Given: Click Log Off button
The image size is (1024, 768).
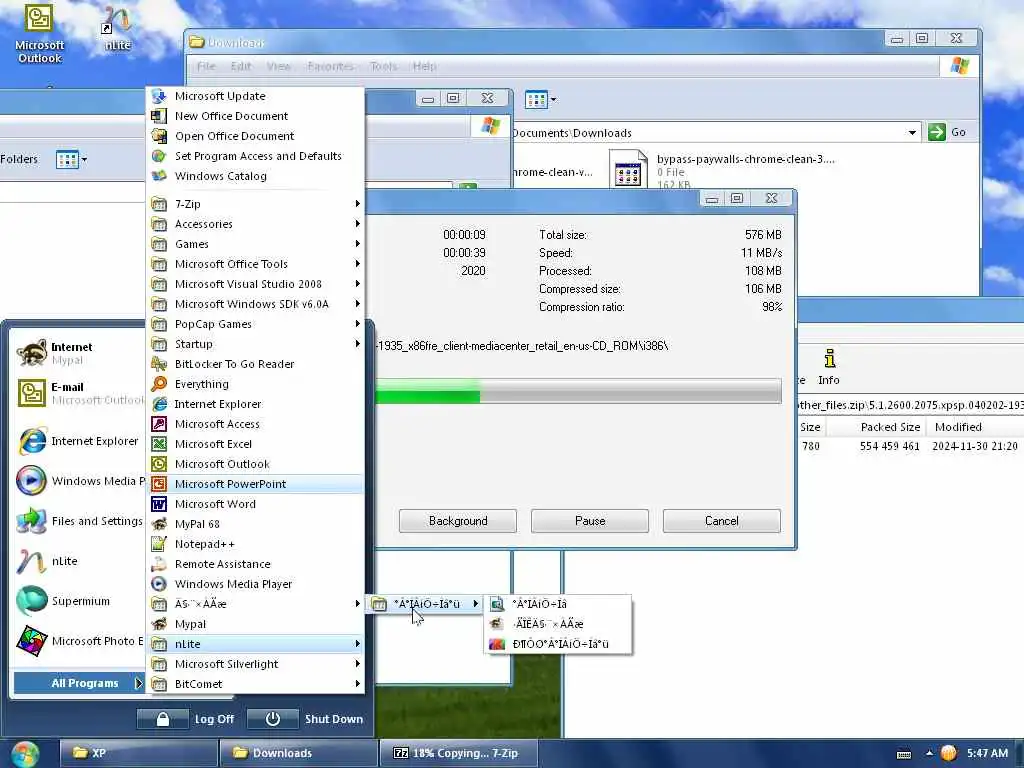Looking at the screenshot, I should click(x=186, y=719).
